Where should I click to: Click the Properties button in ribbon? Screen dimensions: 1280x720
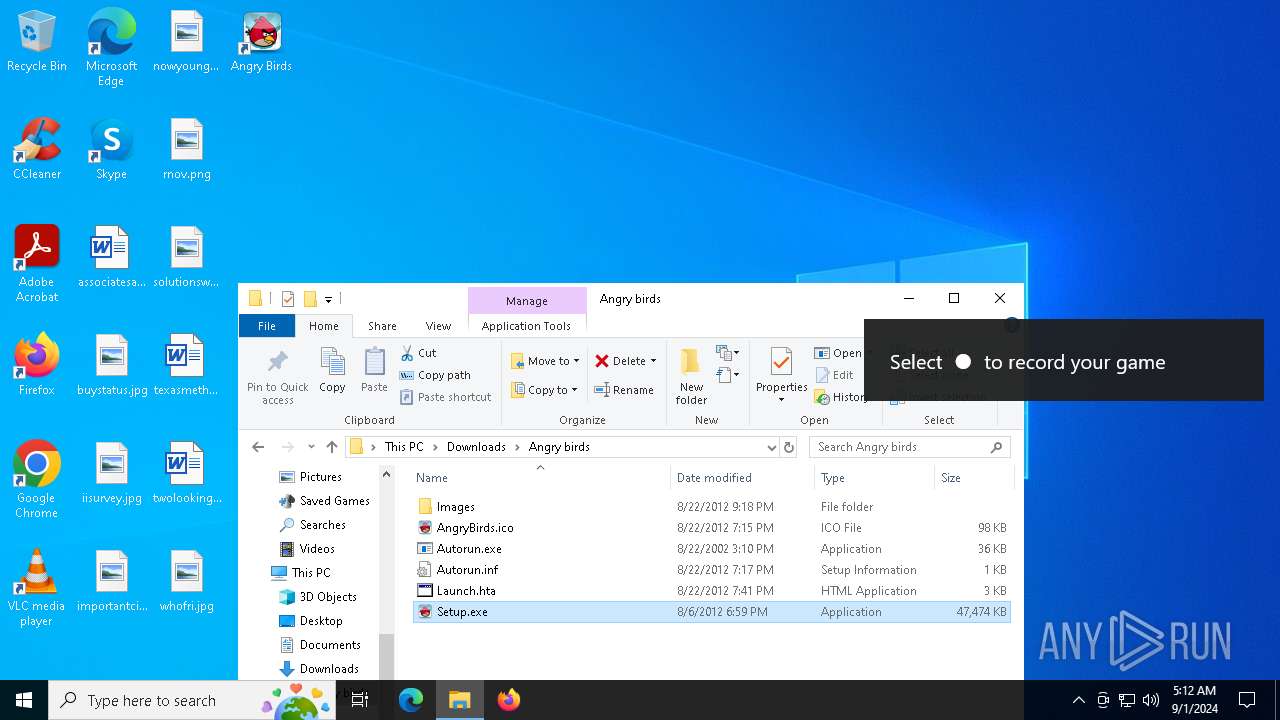click(781, 377)
